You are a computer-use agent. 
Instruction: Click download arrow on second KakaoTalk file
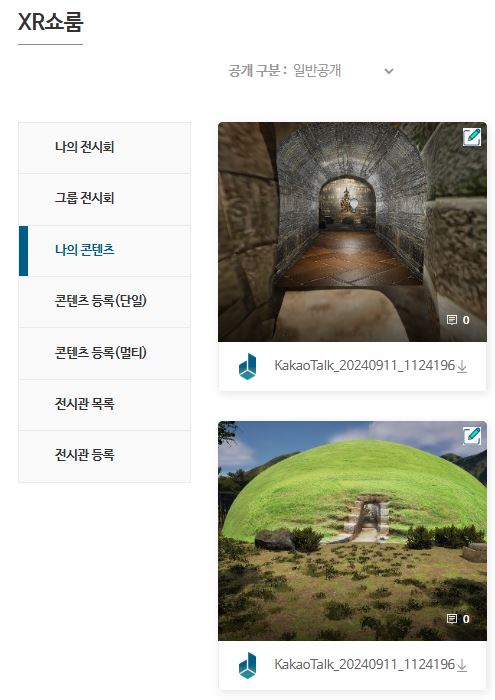pos(462,666)
